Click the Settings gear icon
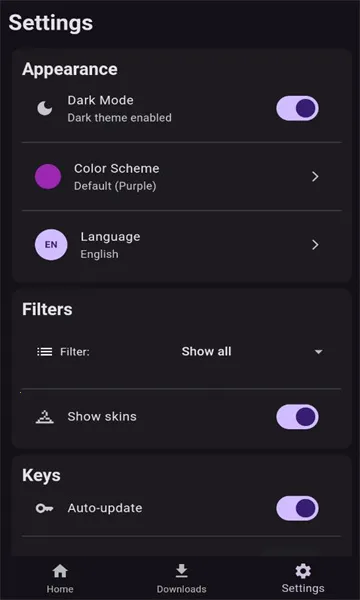 tap(303, 571)
